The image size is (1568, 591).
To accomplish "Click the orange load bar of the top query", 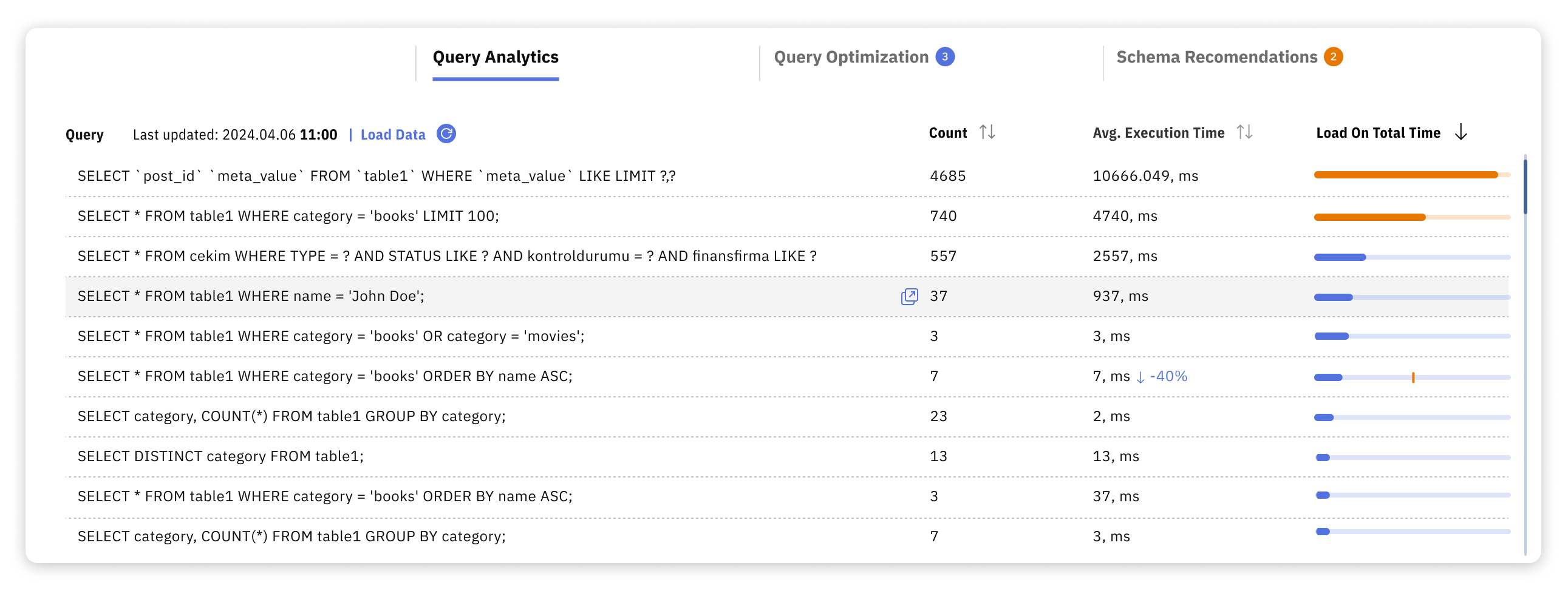I will (1406, 175).
